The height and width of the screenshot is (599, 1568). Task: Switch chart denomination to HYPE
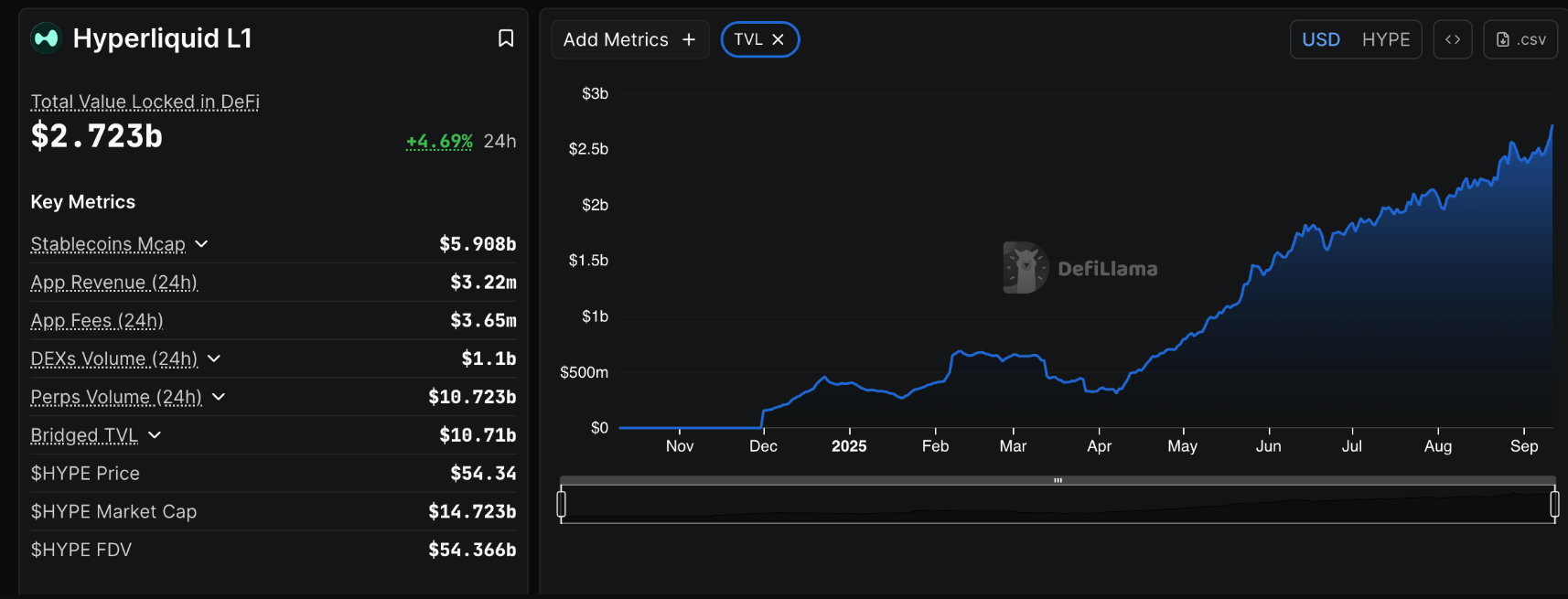[x=1386, y=39]
